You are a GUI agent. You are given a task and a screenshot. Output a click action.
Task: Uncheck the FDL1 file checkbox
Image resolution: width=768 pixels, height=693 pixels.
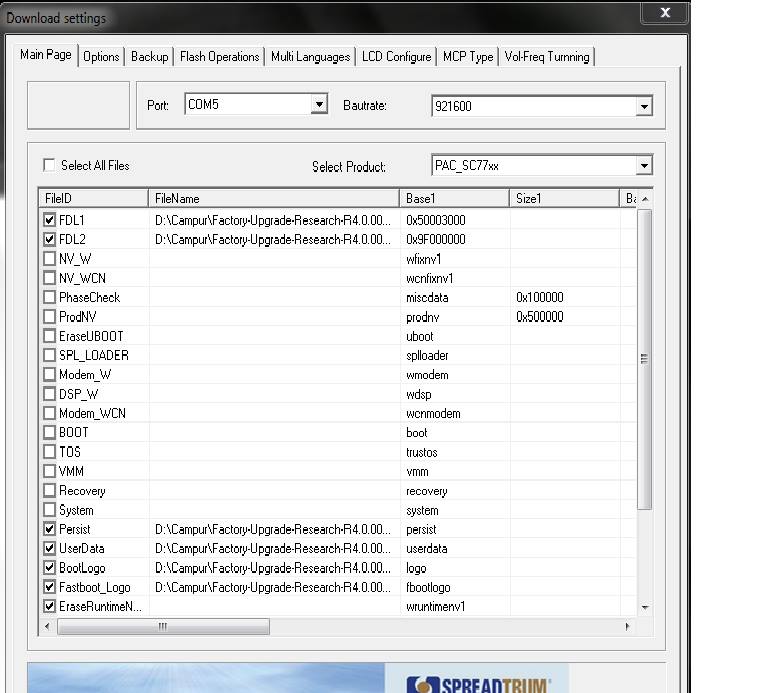[x=49, y=220]
